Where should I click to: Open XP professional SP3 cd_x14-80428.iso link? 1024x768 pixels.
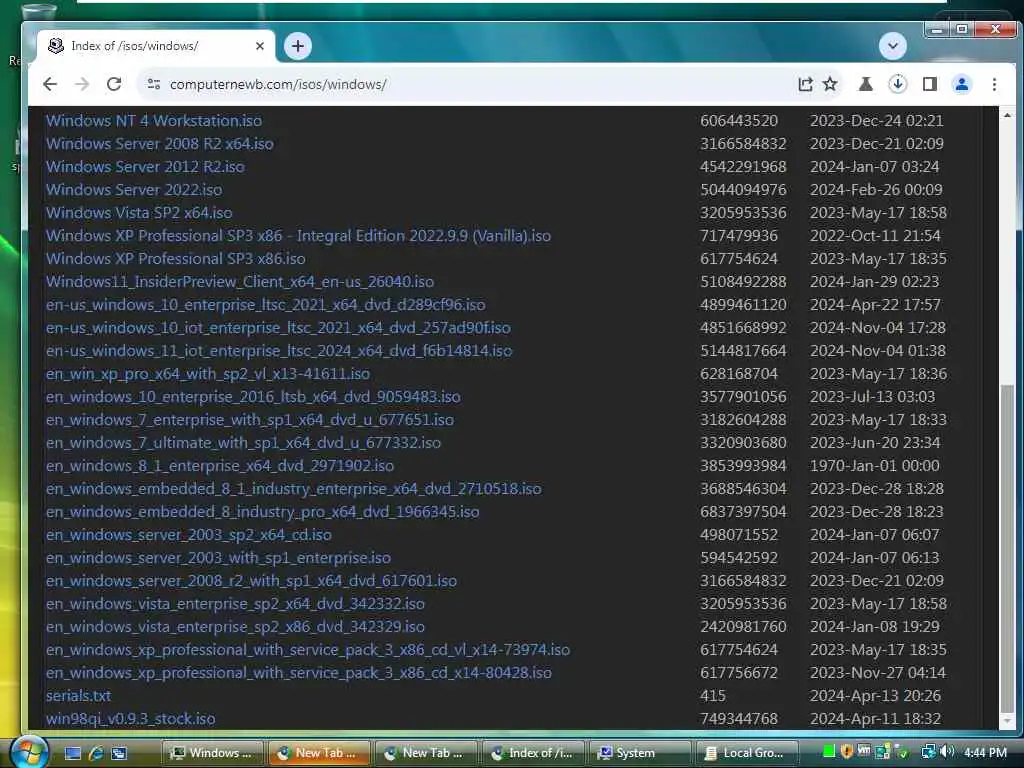(298, 673)
